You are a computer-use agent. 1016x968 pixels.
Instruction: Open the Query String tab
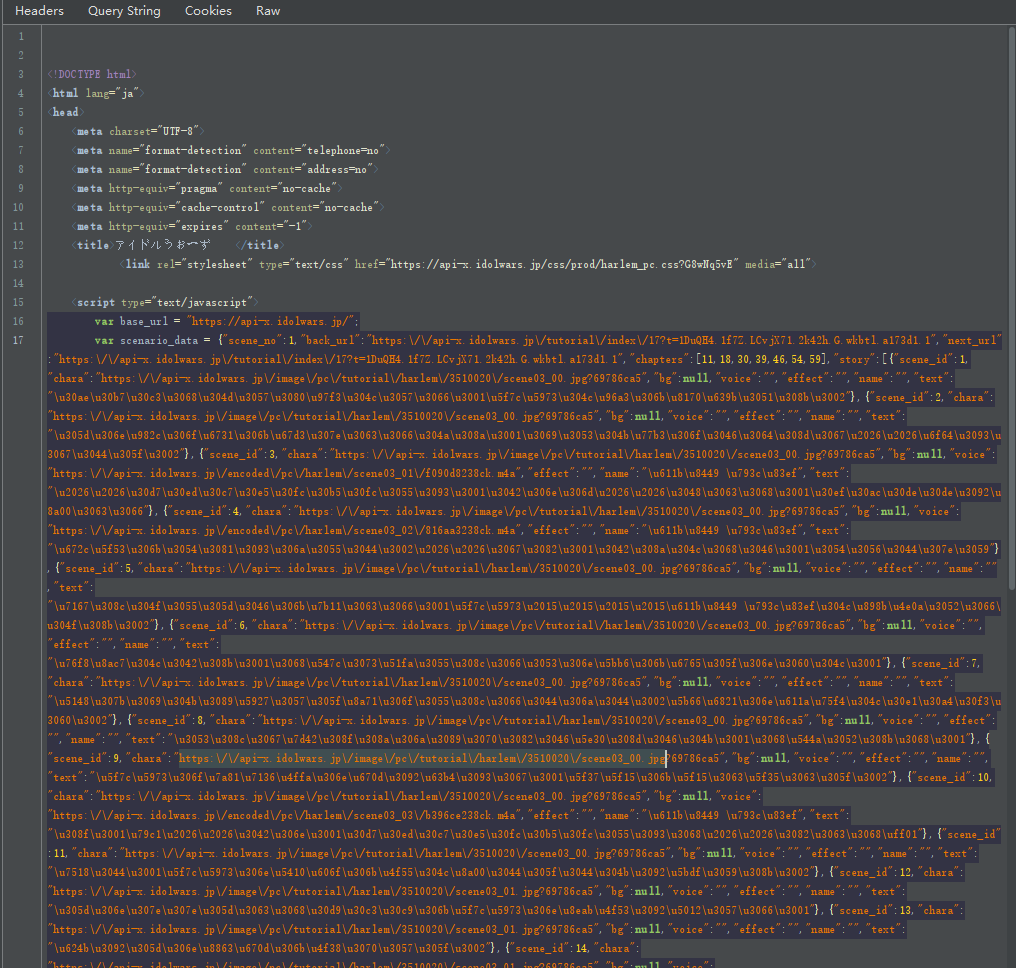pos(124,11)
